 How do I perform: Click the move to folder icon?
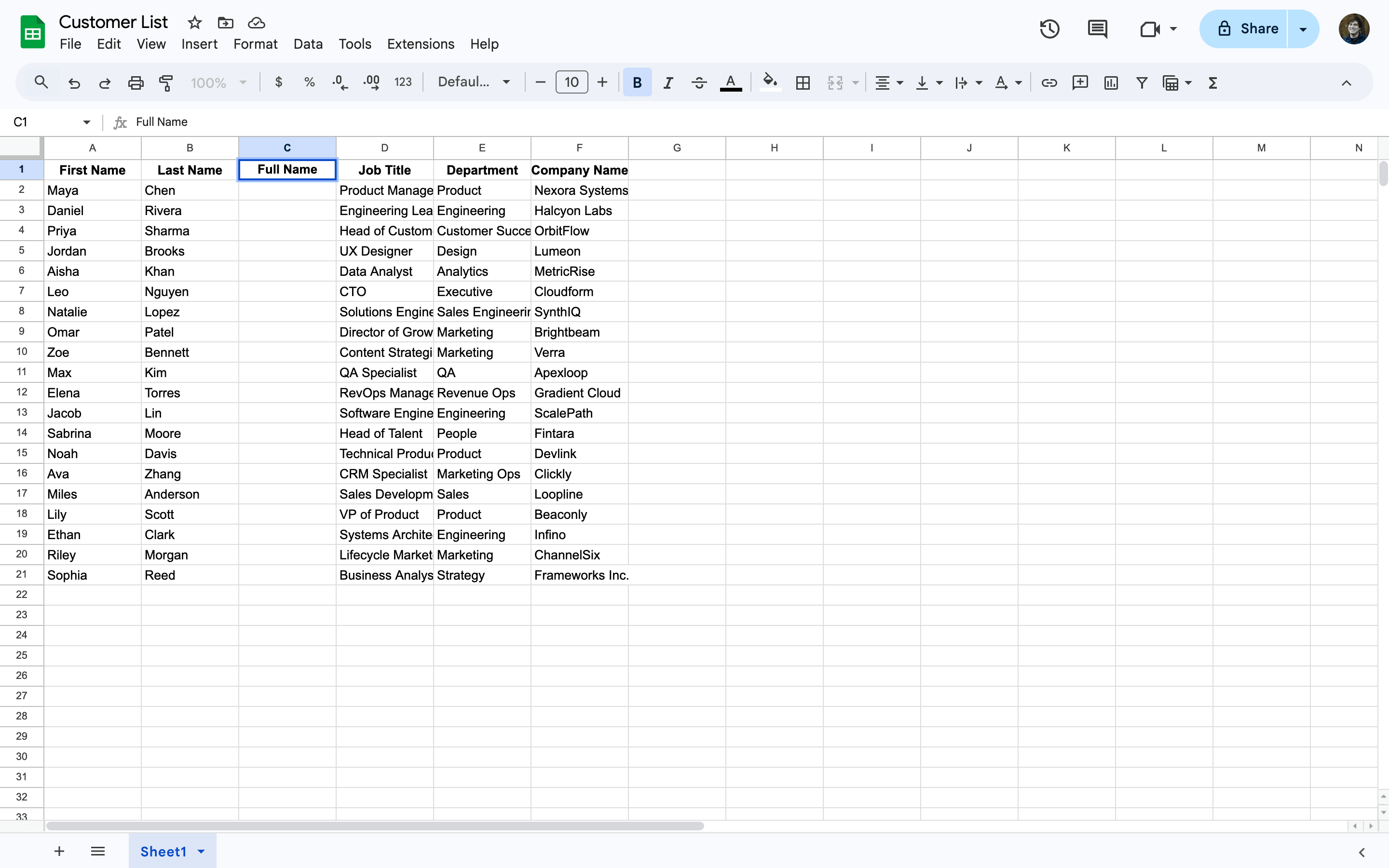coord(226,23)
